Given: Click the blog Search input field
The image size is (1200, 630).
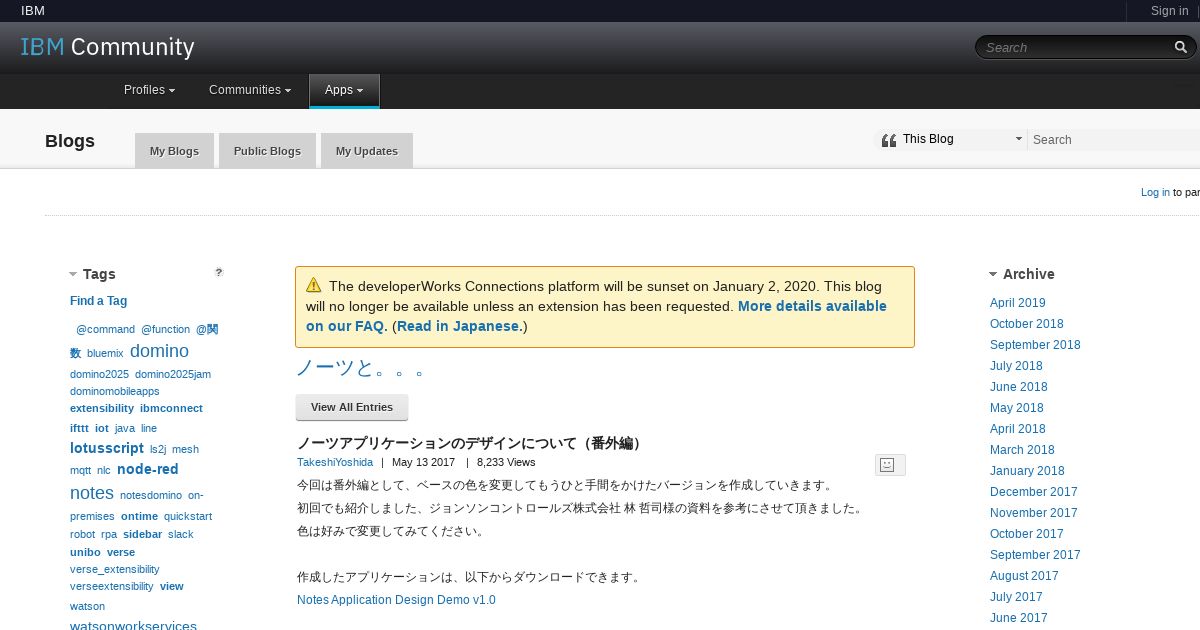Looking at the screenshot, I should point(1115,140).
